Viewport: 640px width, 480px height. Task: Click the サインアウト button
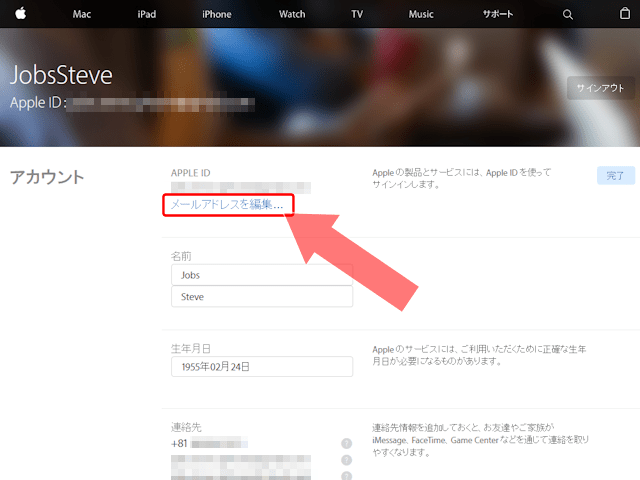point(600,88)
